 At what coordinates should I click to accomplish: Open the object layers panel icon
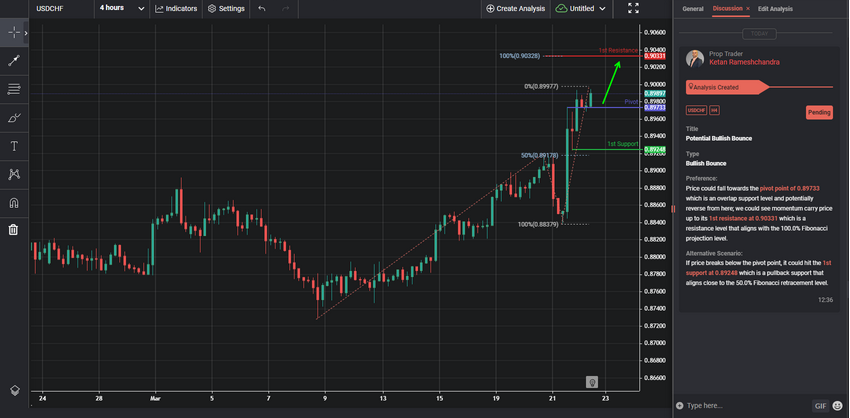click(14, 390)
